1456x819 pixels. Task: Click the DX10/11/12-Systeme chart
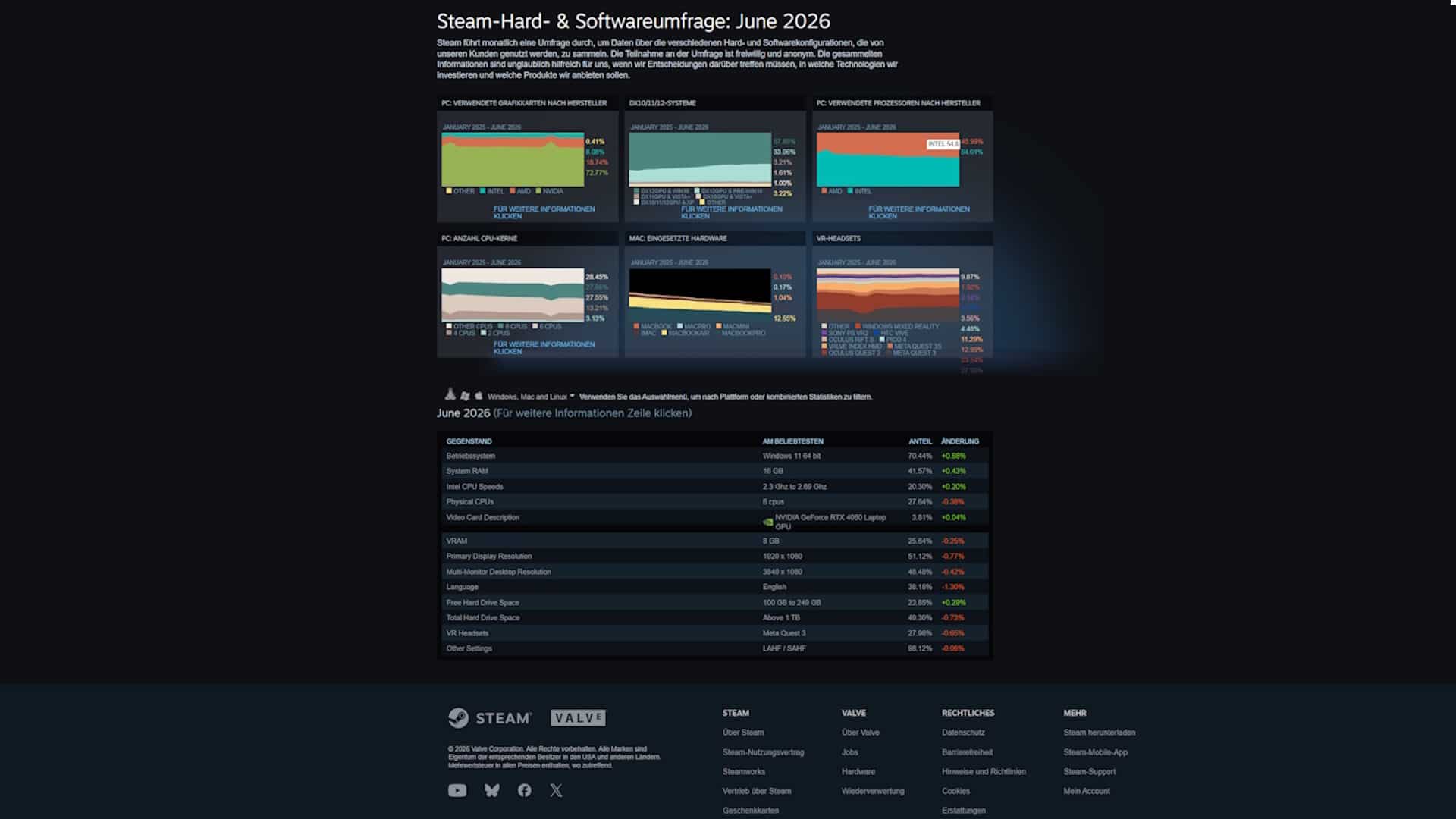pyautogui.click(x=700, y=159)
